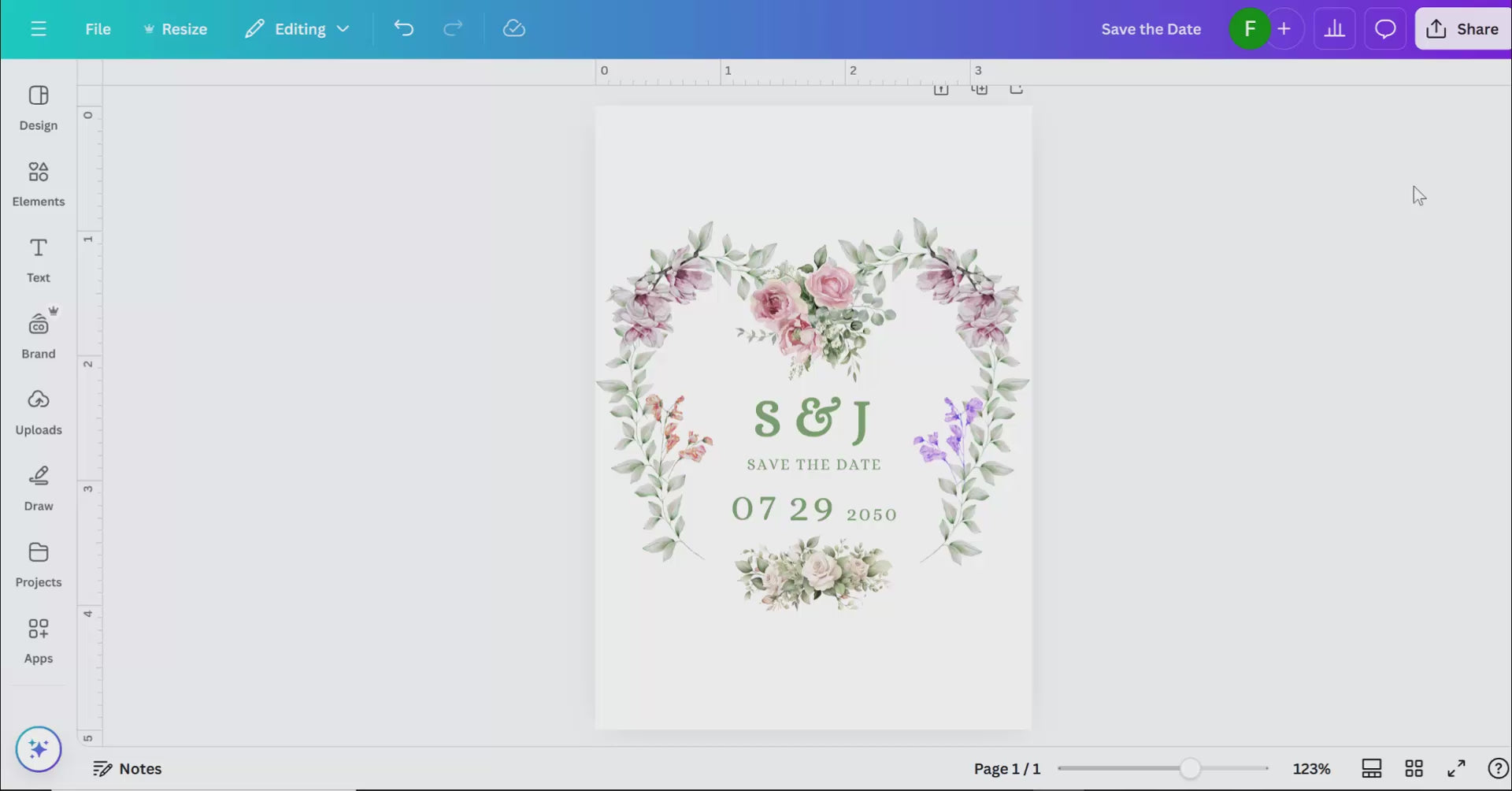Image resolution: width=1512 pixels, height=791 pixels.
Task: Click the Share button
Action: click(x=1462, y=29)
